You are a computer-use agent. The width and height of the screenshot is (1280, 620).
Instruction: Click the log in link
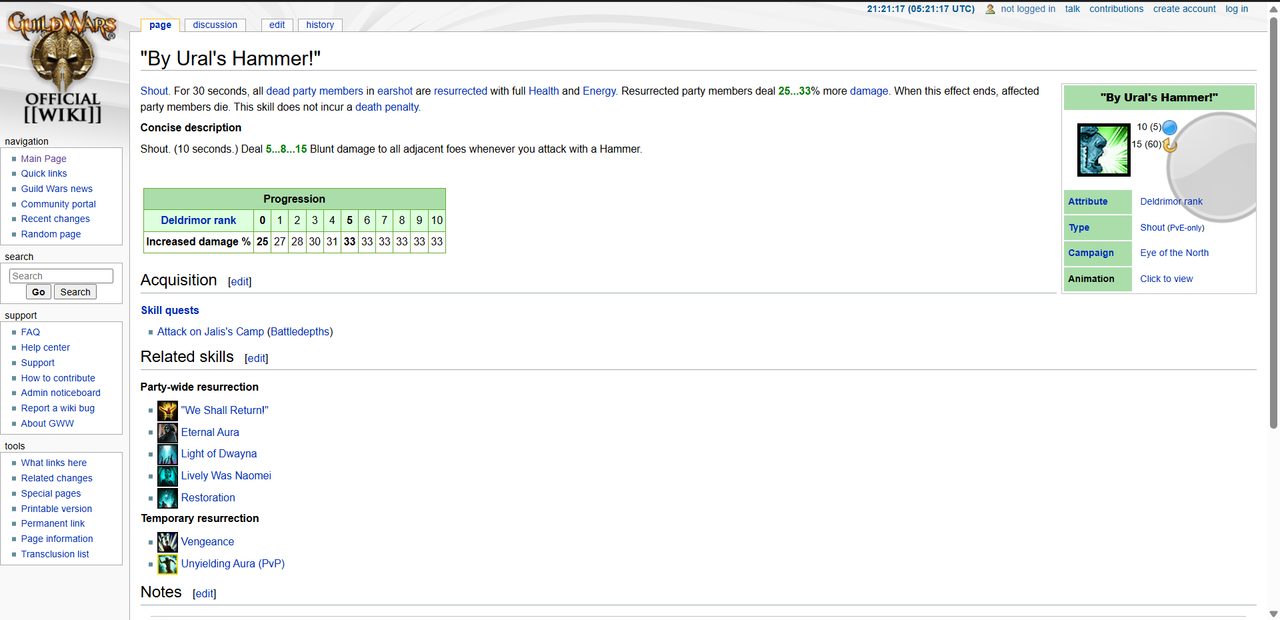tap(1236, 9)
